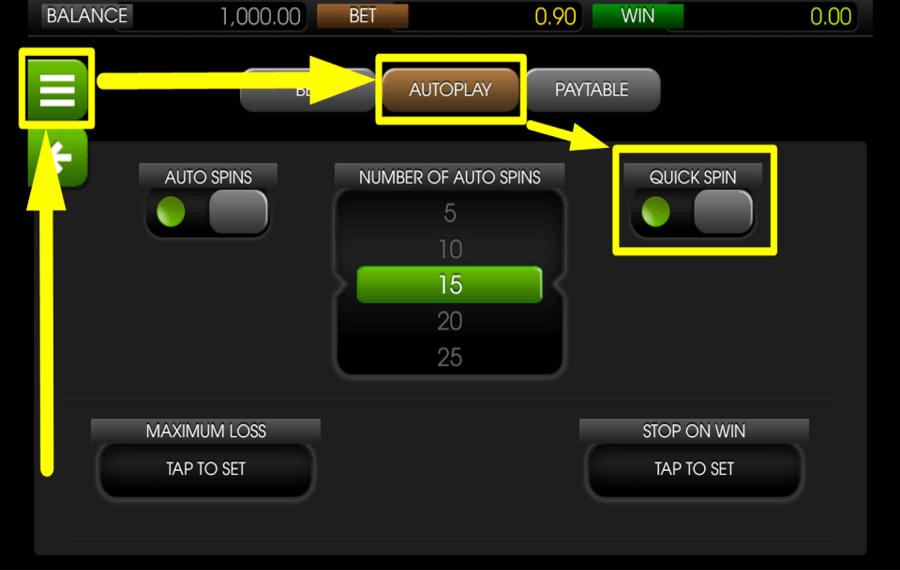
Task: Open the green hamburger menu icon
Action: point(57,89)
